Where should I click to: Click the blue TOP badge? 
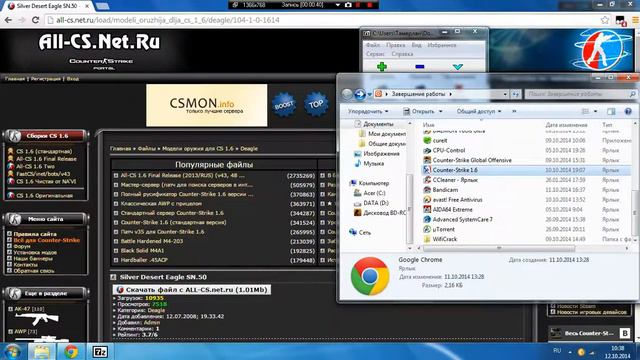coord(316,105)
